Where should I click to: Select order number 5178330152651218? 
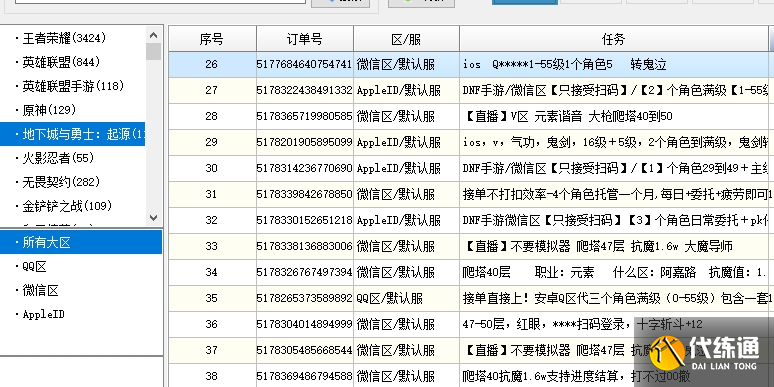pyautogui.click(x=305, y=221)
